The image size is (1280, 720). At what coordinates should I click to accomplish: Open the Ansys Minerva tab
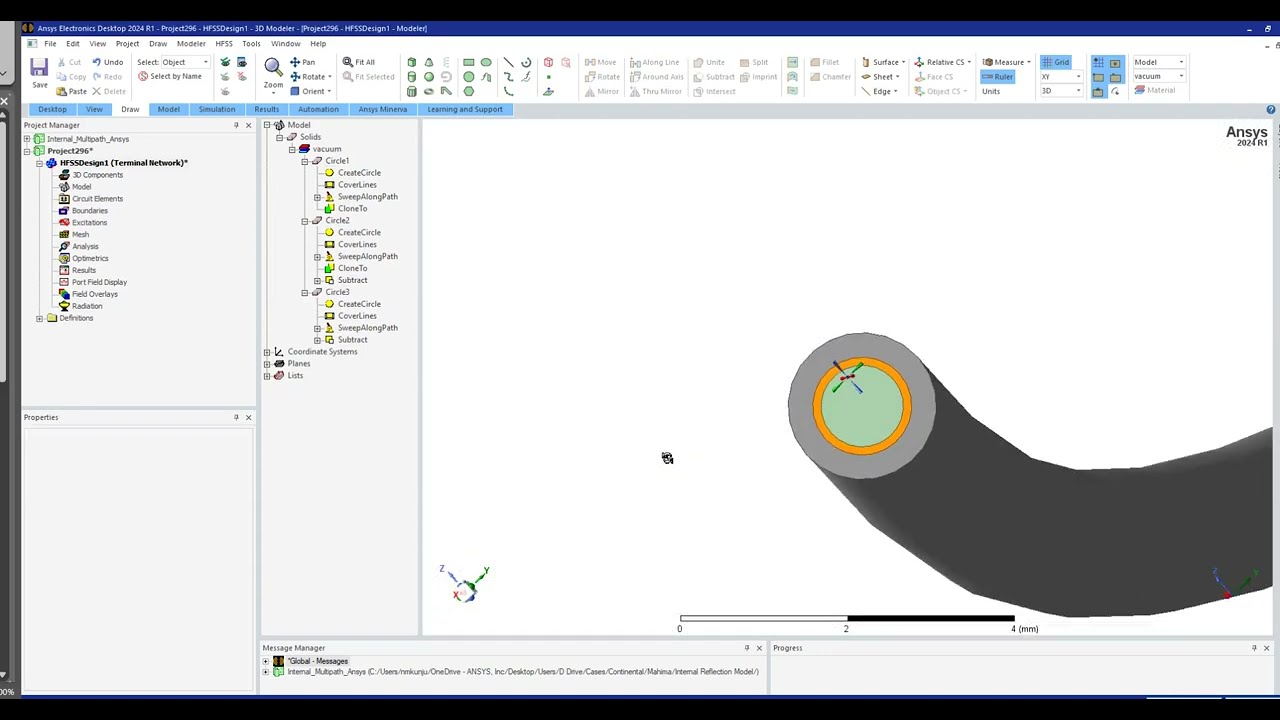point(382,109)
